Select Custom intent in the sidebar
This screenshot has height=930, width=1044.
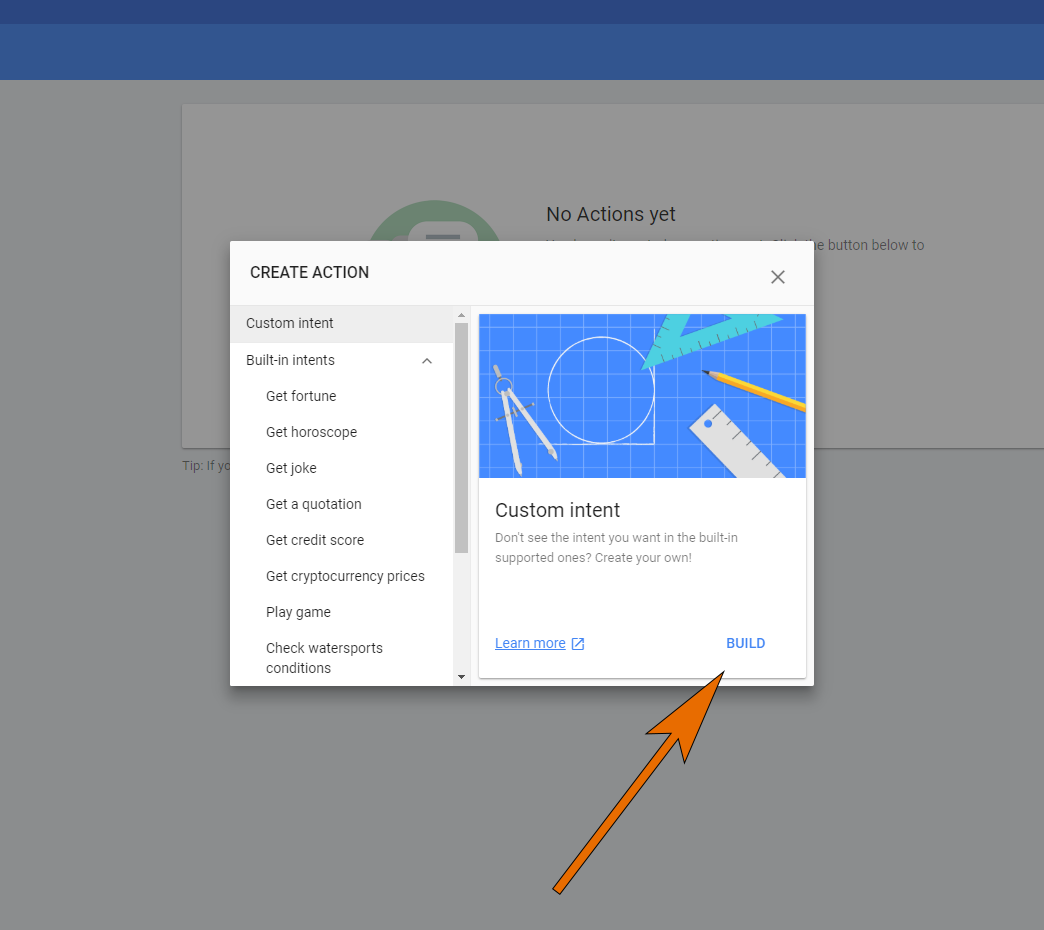[290, 323]
